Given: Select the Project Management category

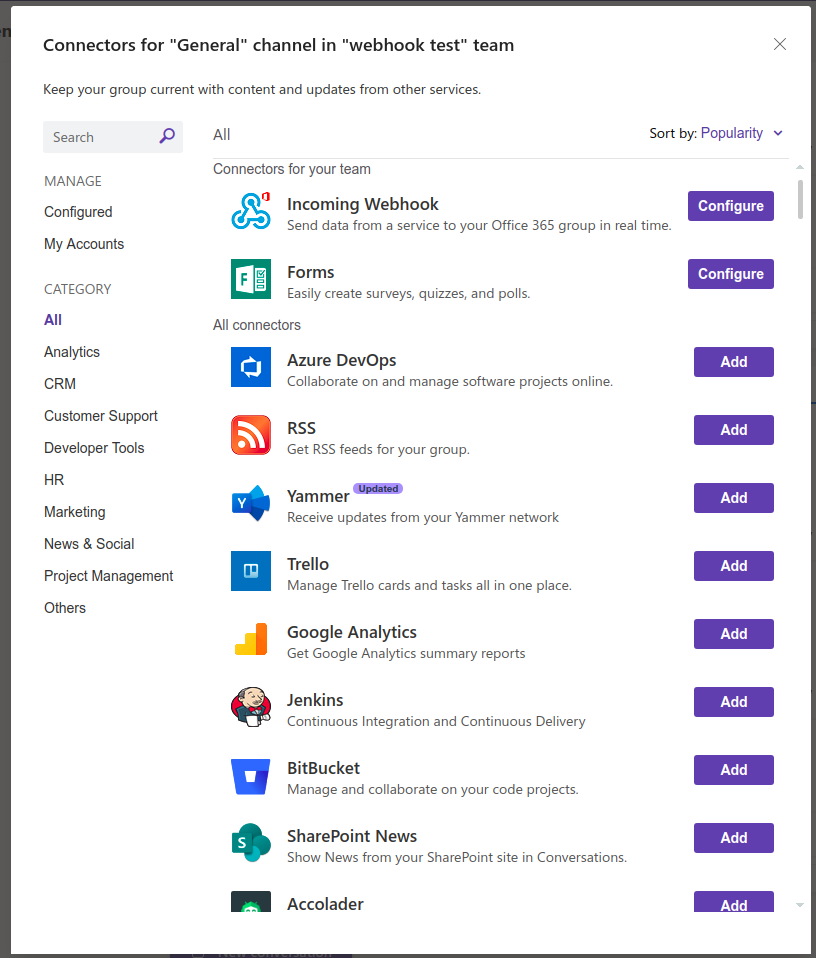Looking at the screenshot, I should coord(108,576).
